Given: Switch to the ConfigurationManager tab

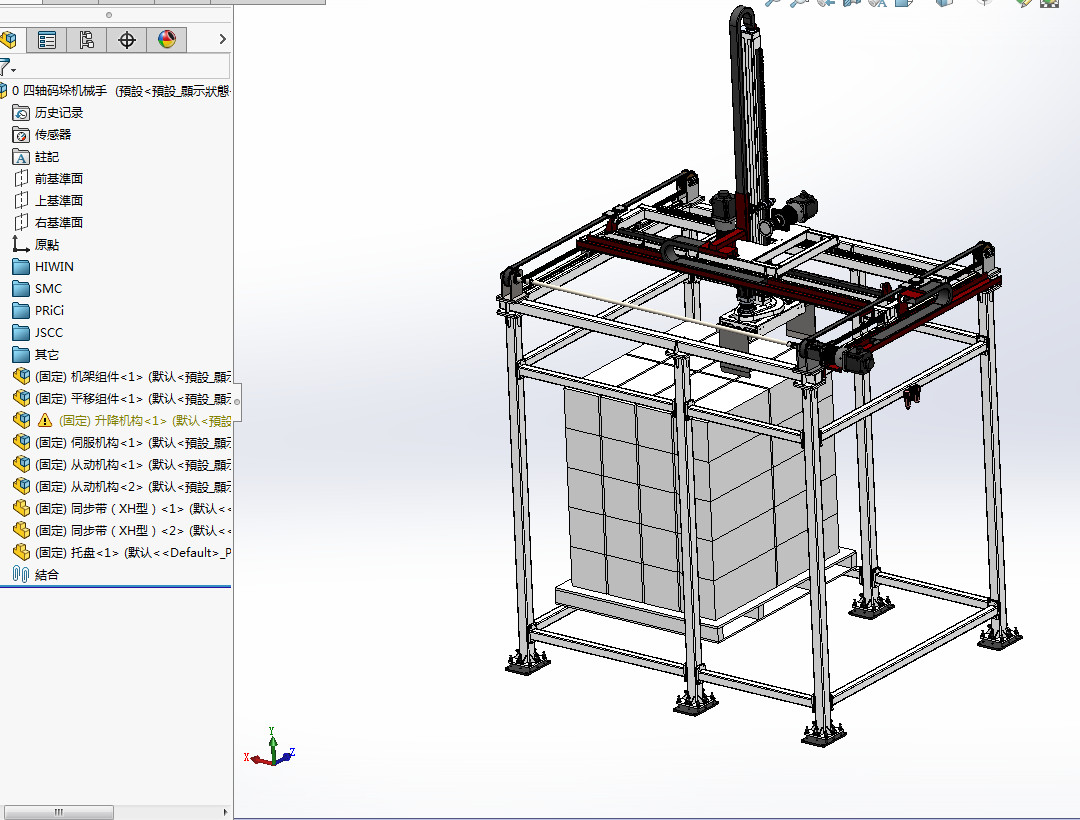Looking at the screenshot, I should (86, 40).
